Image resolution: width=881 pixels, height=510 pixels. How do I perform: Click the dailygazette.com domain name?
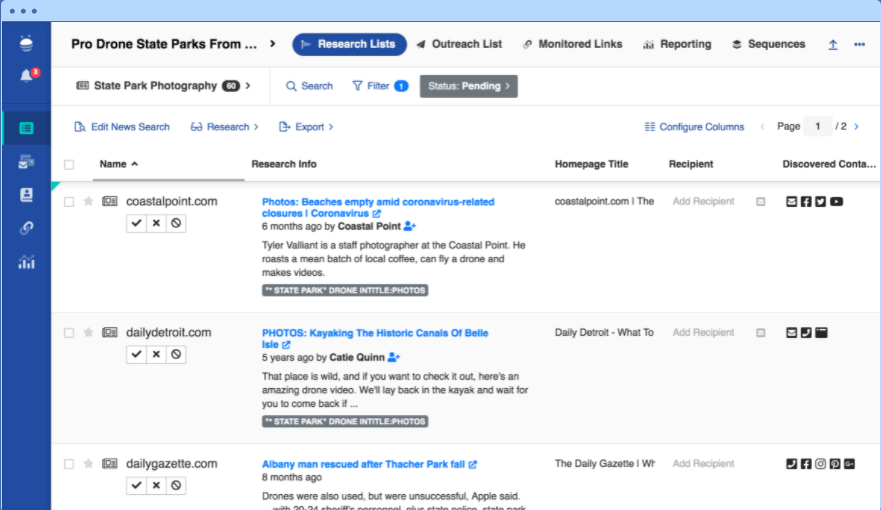coord(171,463)
